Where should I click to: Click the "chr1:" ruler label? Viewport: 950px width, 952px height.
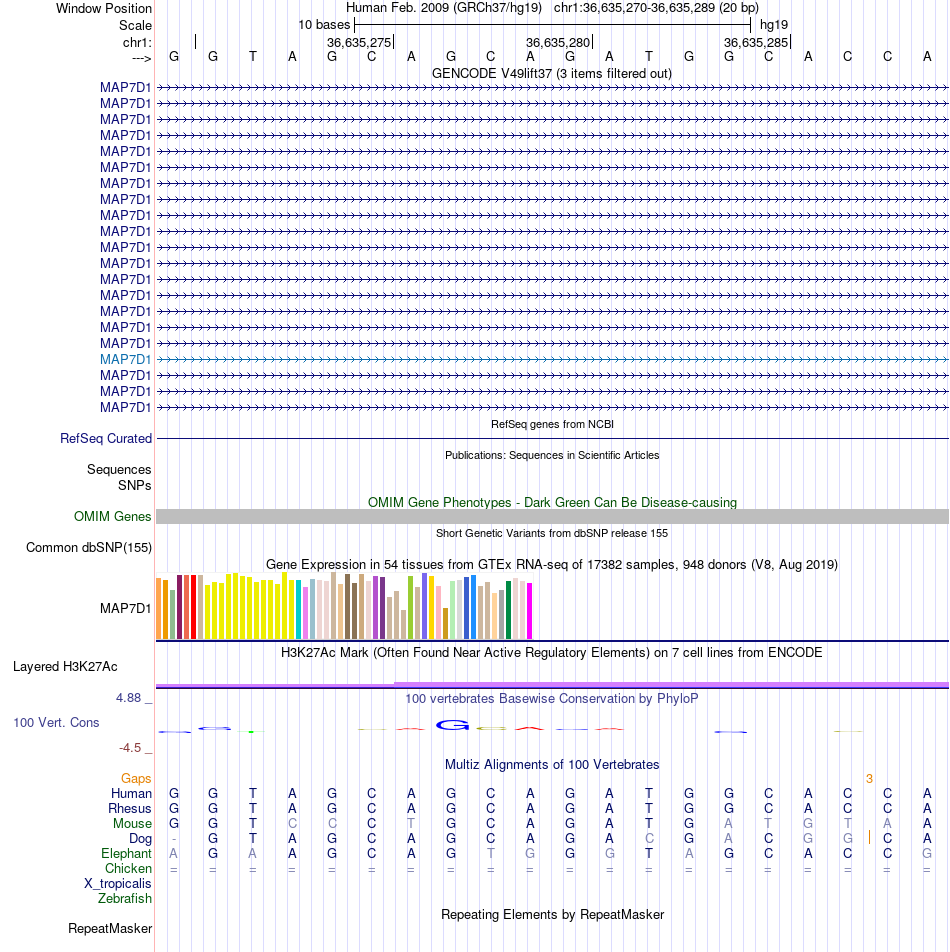137,42
